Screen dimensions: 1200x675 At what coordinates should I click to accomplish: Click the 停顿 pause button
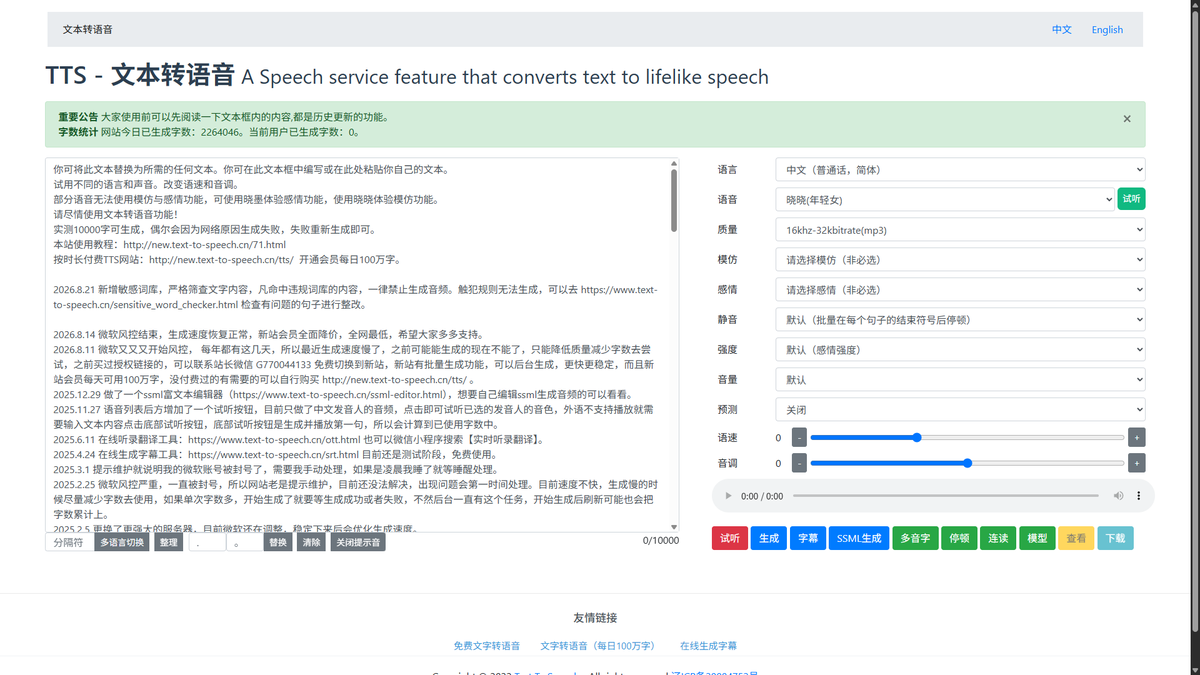pos(959,538)
